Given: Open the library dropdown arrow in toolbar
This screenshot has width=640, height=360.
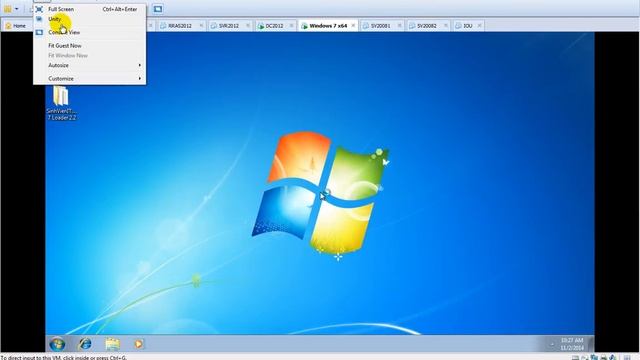Looking at the screenshot, I should point(17,9).
